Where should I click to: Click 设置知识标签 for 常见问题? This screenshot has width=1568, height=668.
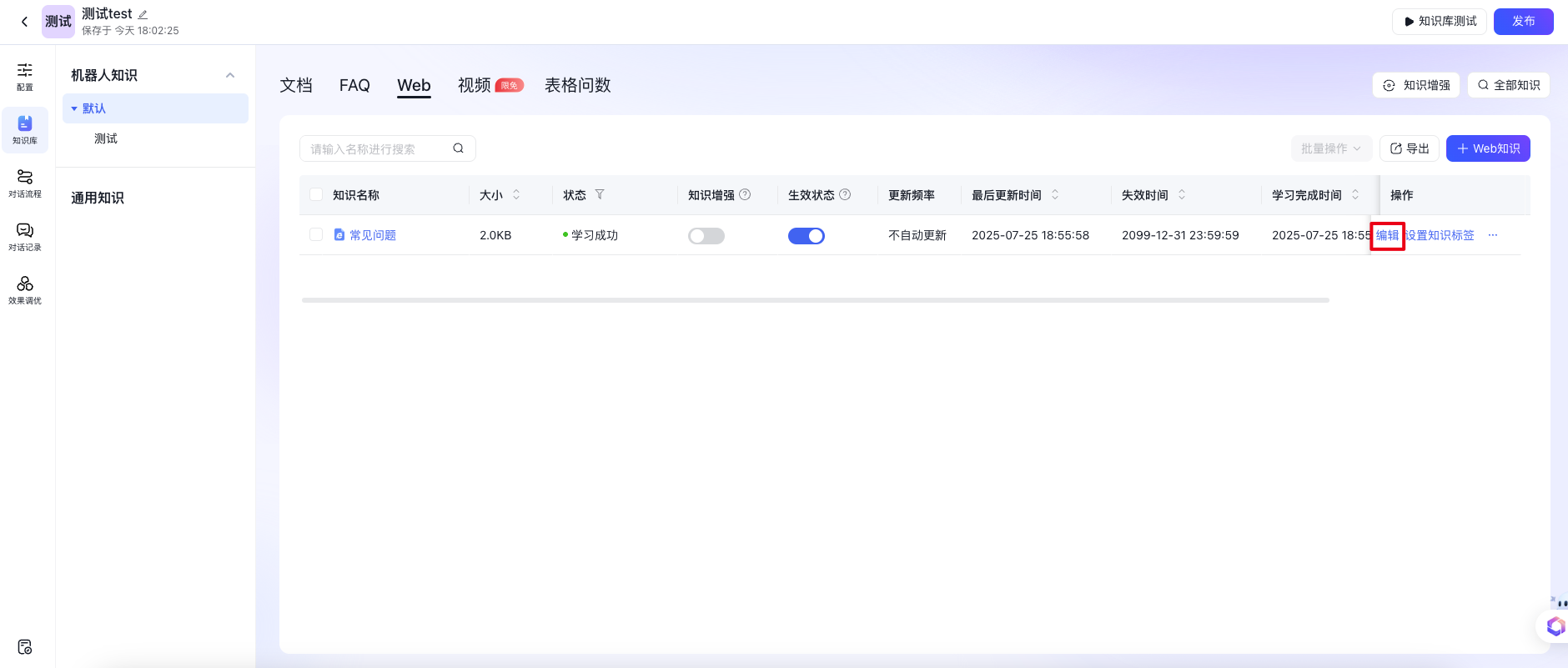click(x=1440, y=235)
